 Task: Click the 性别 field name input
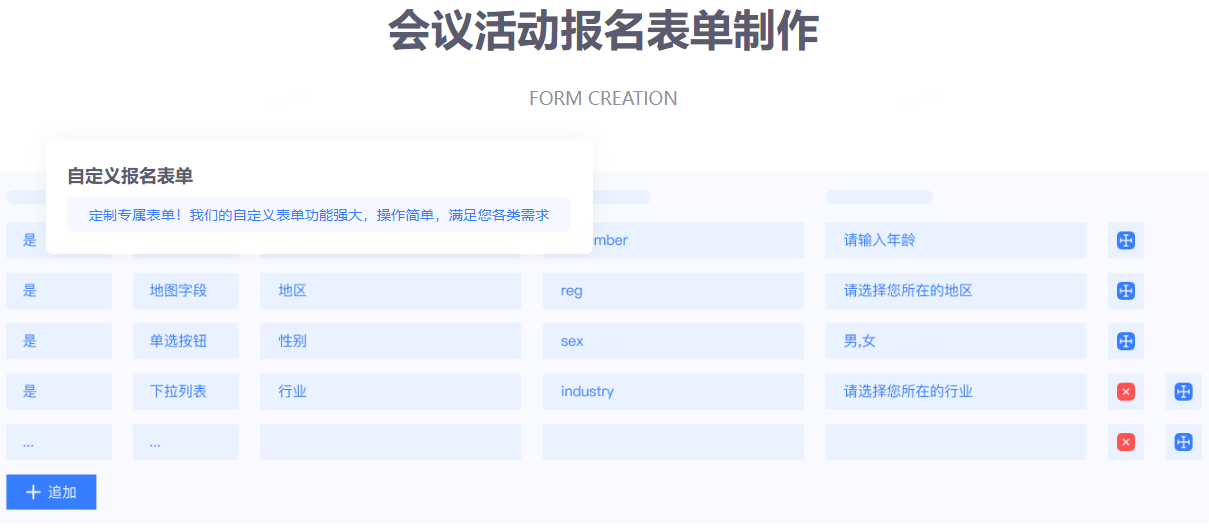tap(390, 341)
